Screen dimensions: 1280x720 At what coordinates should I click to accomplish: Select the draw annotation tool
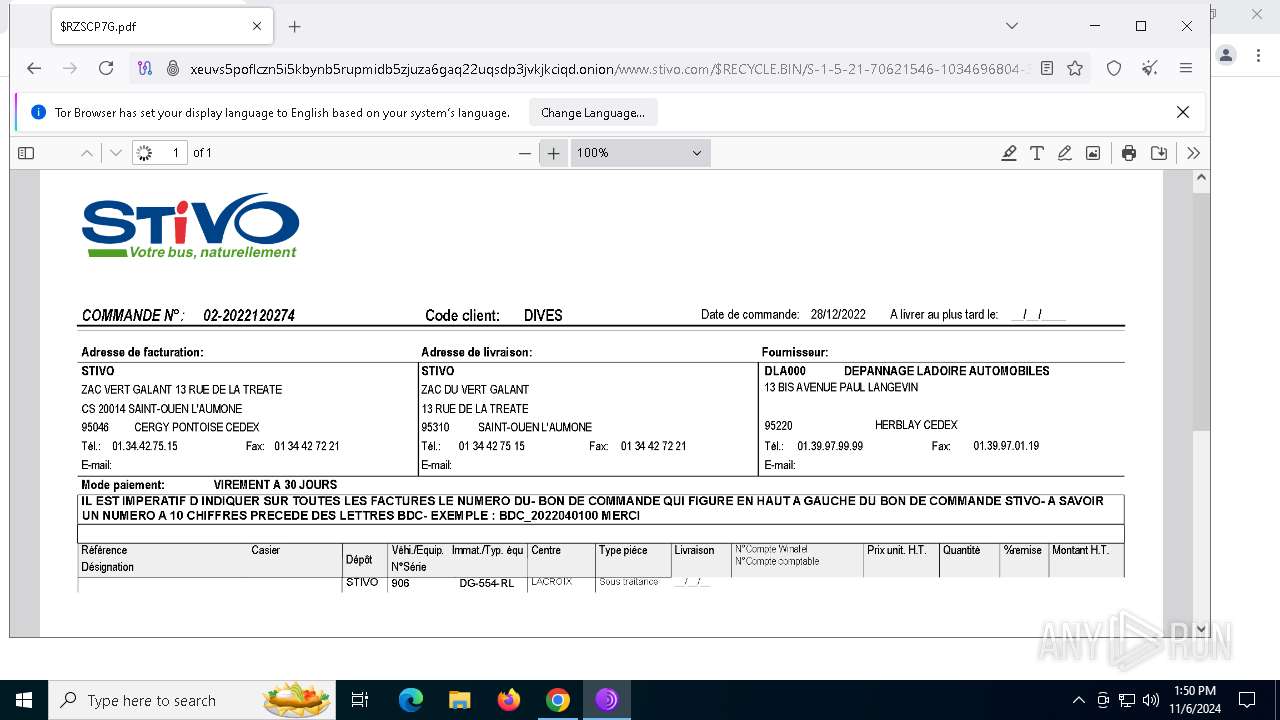tap(1065, 153)
